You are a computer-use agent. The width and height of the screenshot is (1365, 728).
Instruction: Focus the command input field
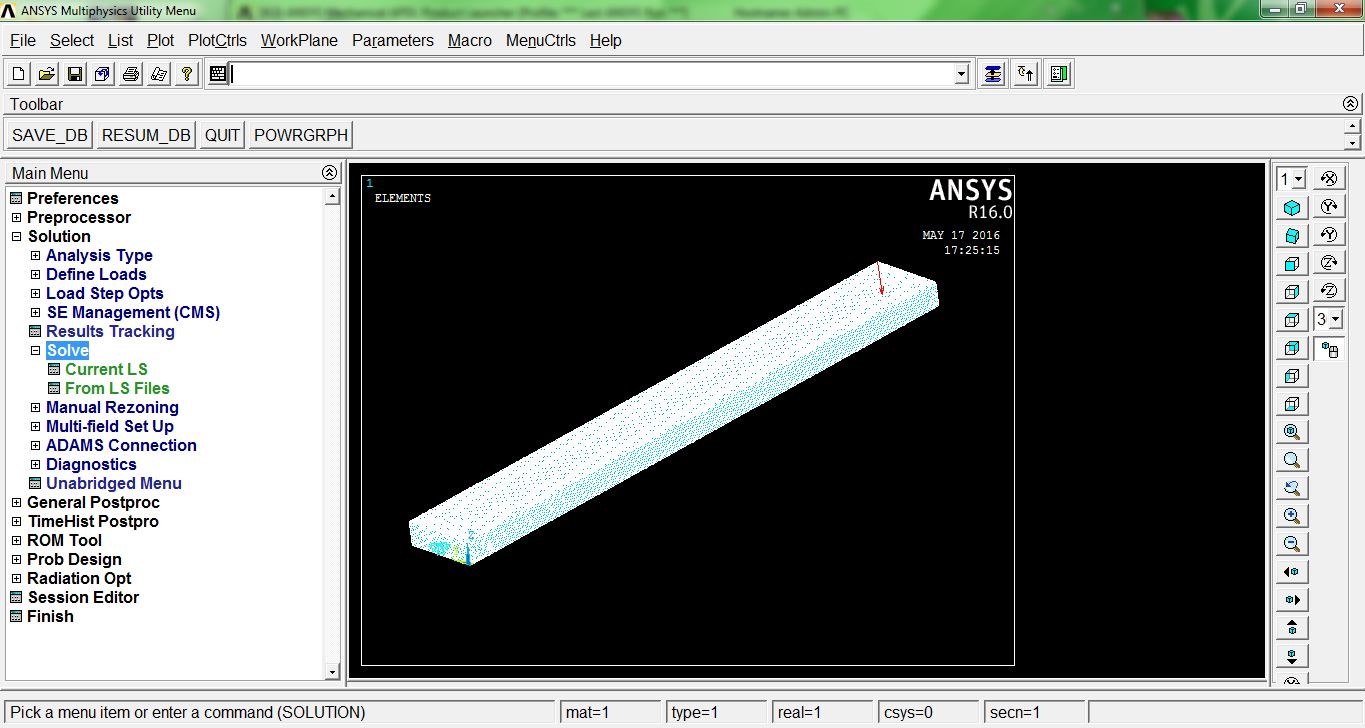(592, 74)
